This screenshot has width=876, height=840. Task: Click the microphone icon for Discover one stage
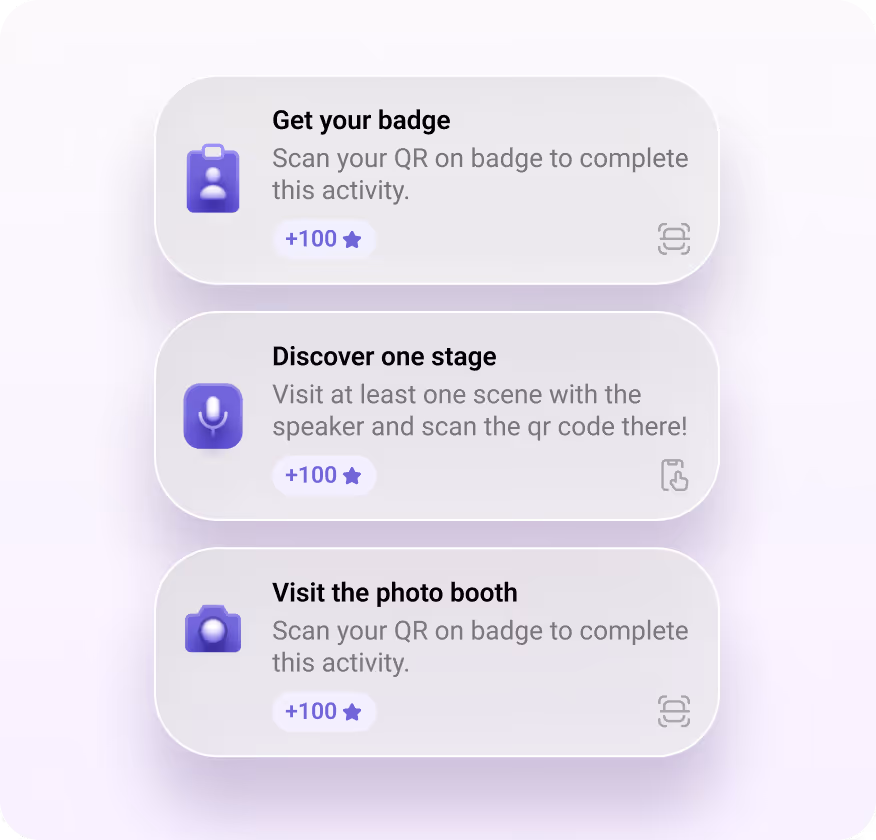pyautogui.click(x=213, y=414)
